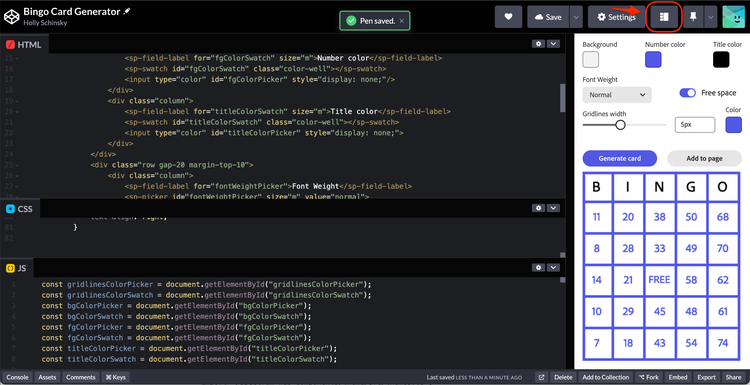This screenshot has width=750, height=385.
Task: Click the O header cell
Action: click(722, 187)
